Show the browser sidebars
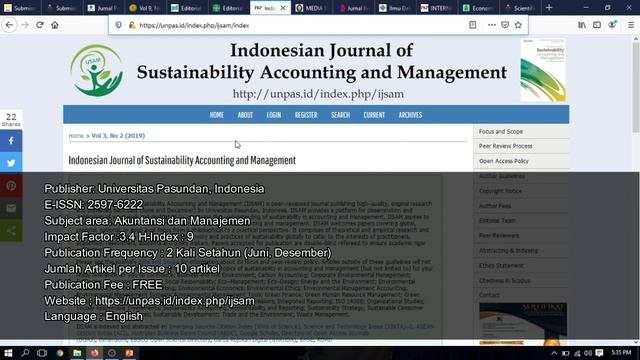640x360 pixels. pos(597,25)
